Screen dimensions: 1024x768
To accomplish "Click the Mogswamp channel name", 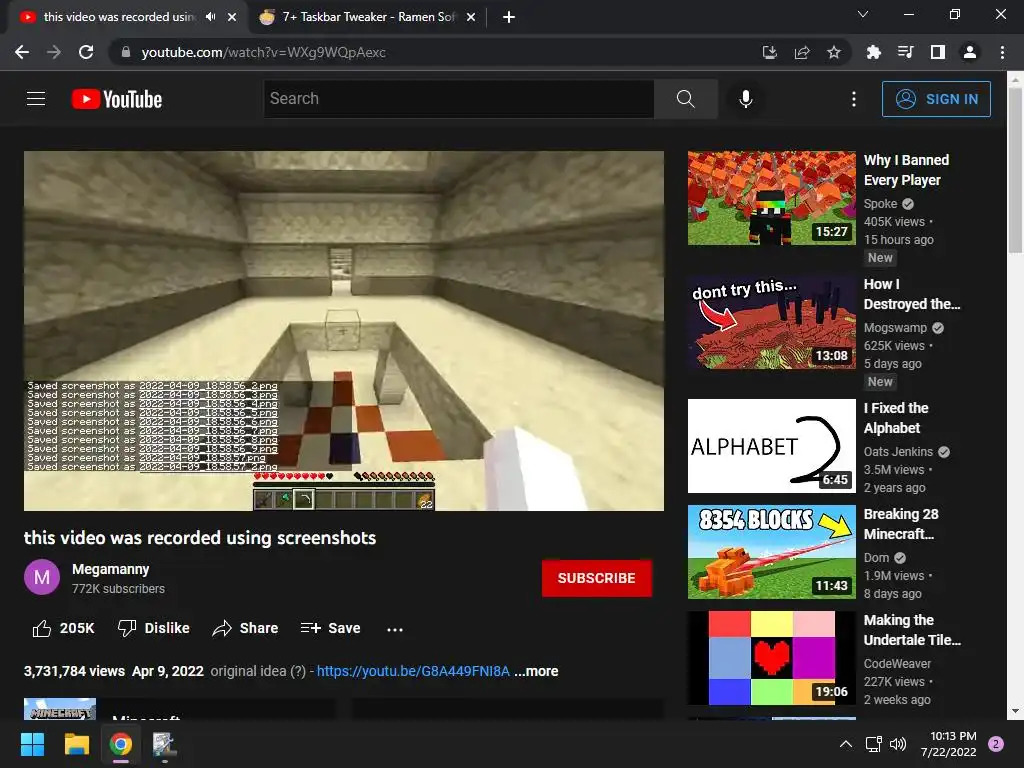I will [895, 328].
